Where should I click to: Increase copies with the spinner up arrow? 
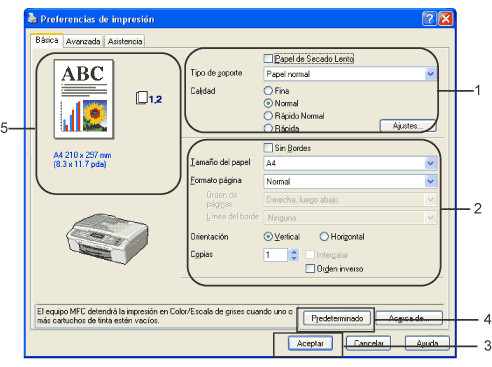click(294, 252)
